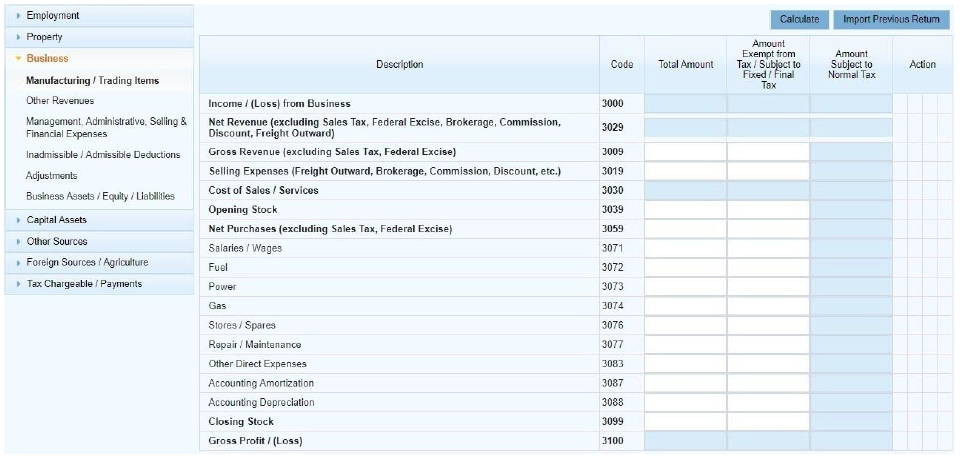The height and width of the screenshot is (460, 961).
Task: Click exempt amount field for Power
Action: point(768,287)
